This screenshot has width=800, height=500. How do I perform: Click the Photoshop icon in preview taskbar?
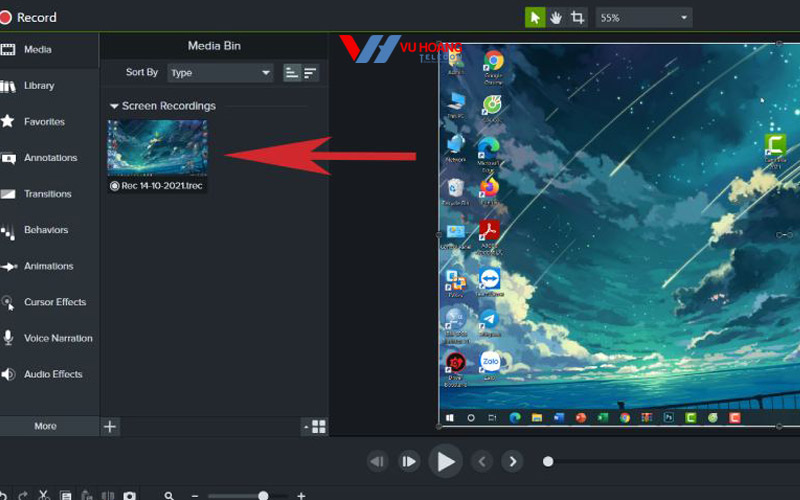pos(668,418)
